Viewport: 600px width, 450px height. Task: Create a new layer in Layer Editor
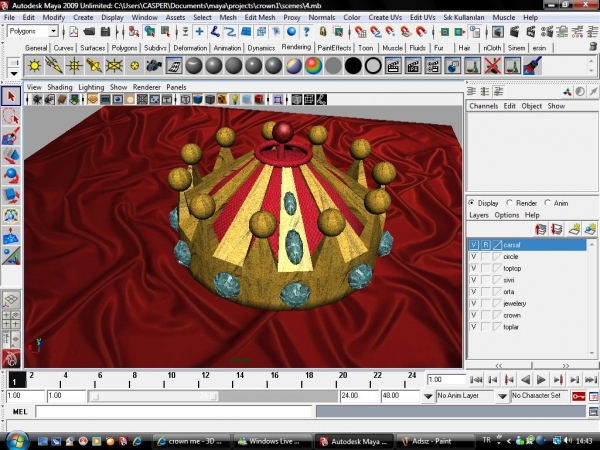pos(574,229)
